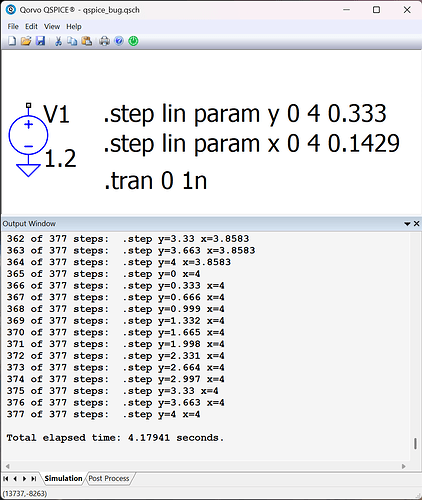Open help with the blue question icon
422x500 pixels.
(x=119, y=41)
